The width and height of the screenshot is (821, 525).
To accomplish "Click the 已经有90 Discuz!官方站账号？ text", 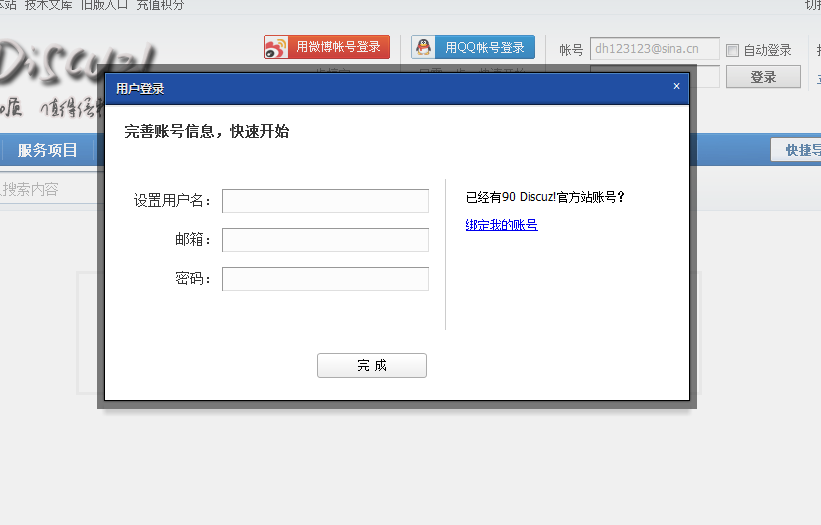I will pyautogui.click(x=545, y=197).
